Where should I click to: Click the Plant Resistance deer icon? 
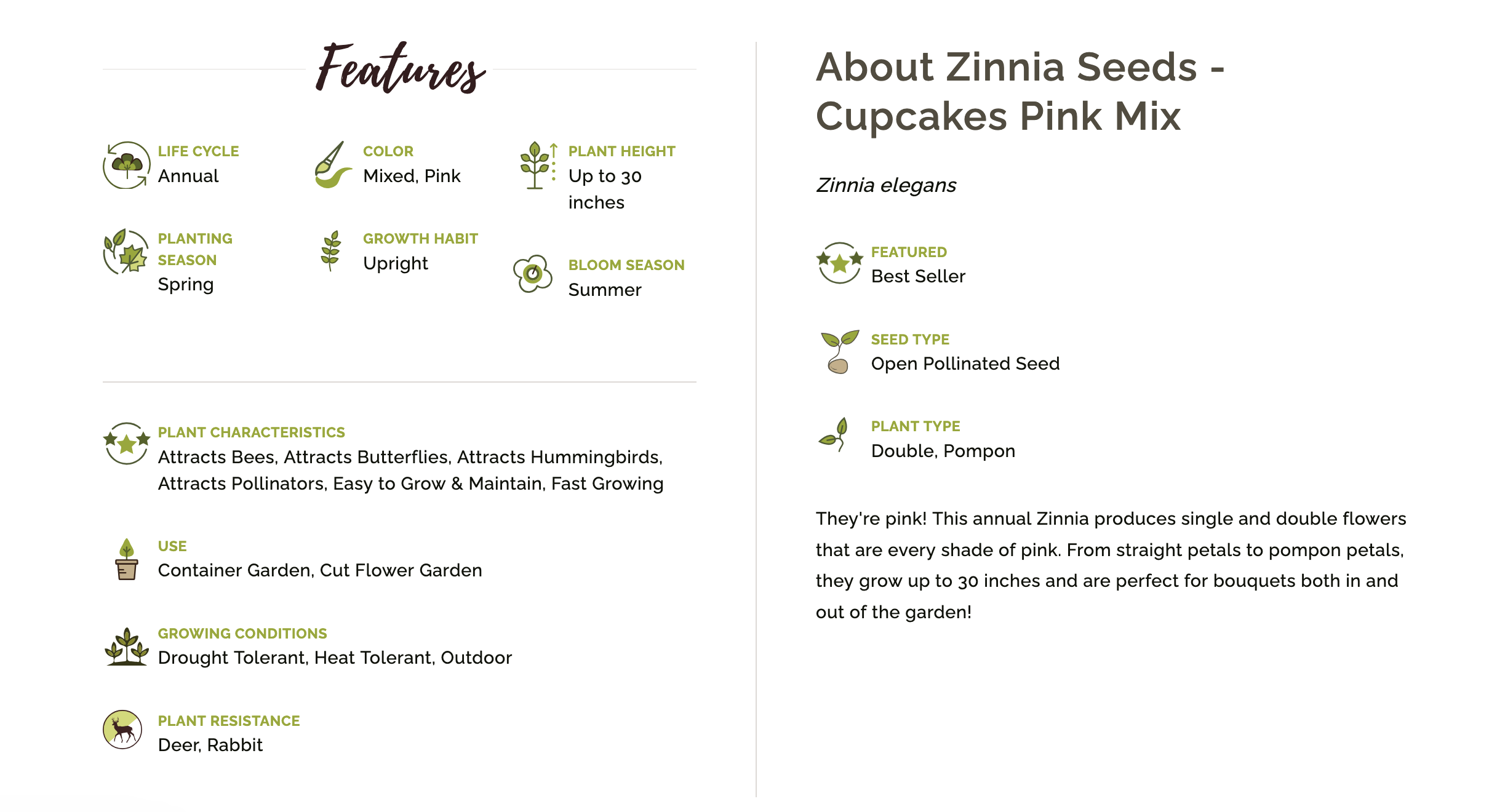122,730
